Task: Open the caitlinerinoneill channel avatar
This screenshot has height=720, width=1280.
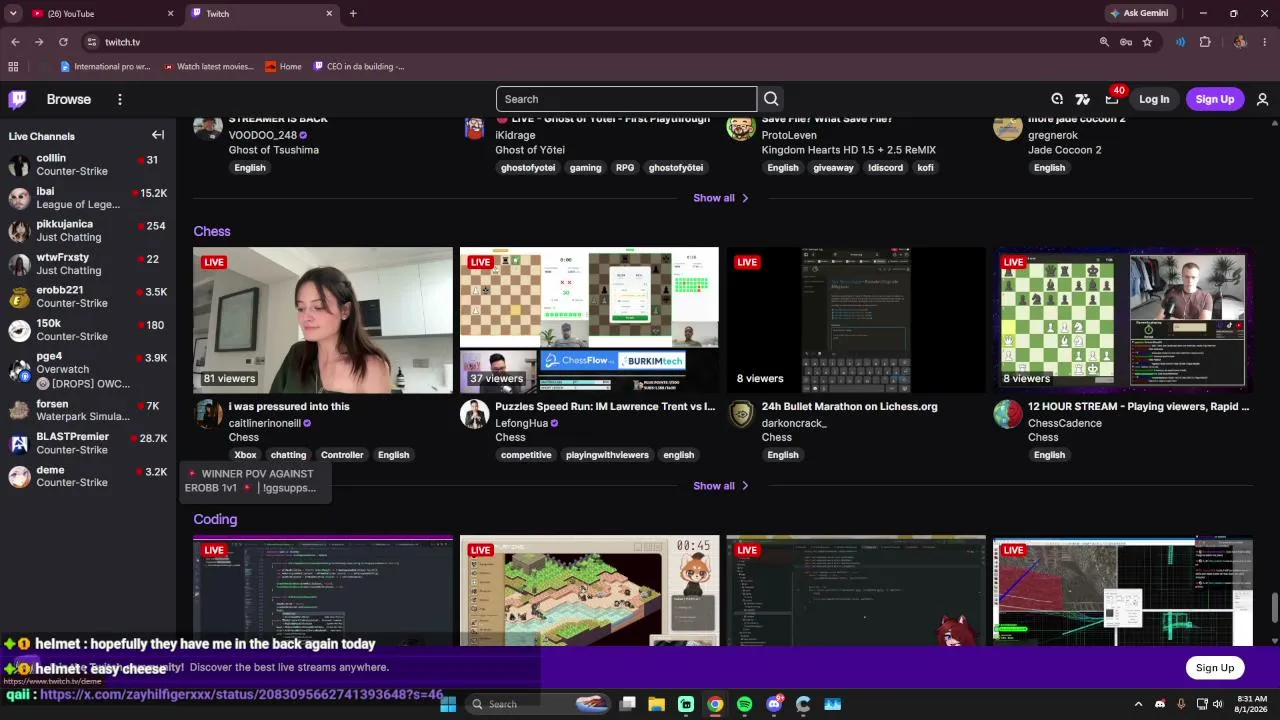Action: point(208,414)
